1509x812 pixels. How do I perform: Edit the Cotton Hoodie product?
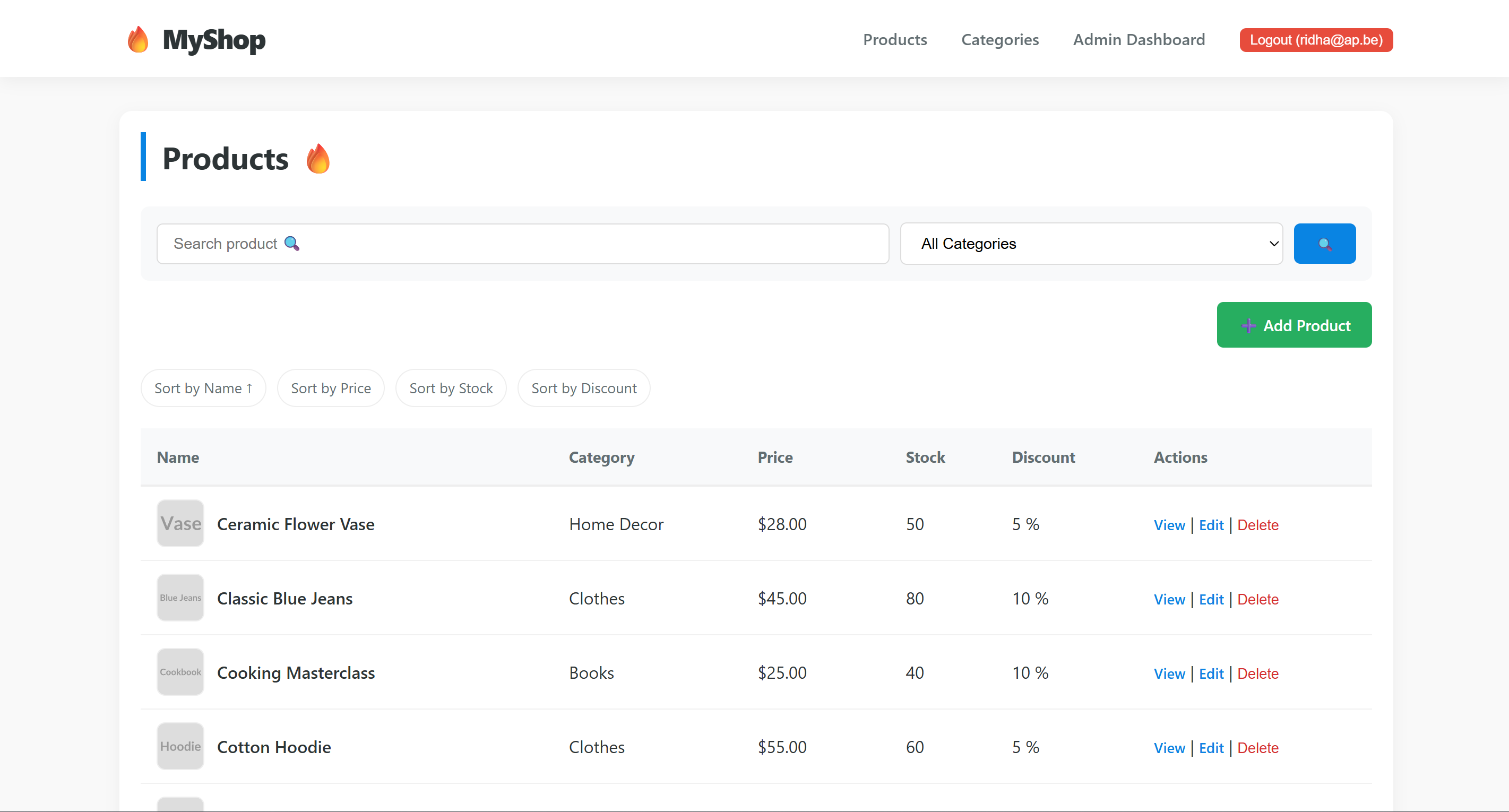pyautogui.click(x=1211, y=748)
